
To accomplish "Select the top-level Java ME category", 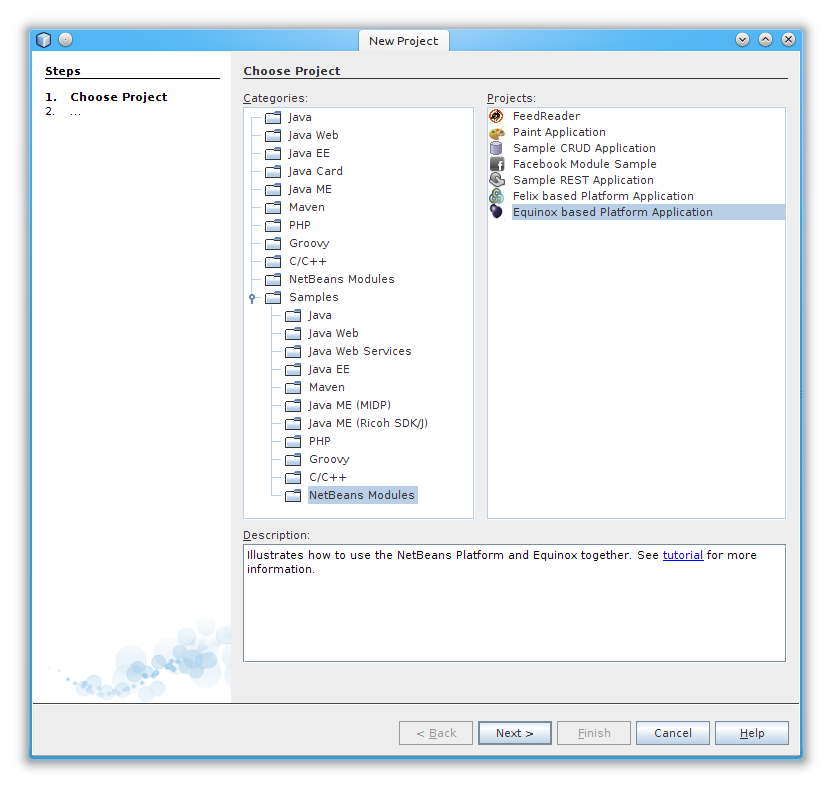I will 310,189.
